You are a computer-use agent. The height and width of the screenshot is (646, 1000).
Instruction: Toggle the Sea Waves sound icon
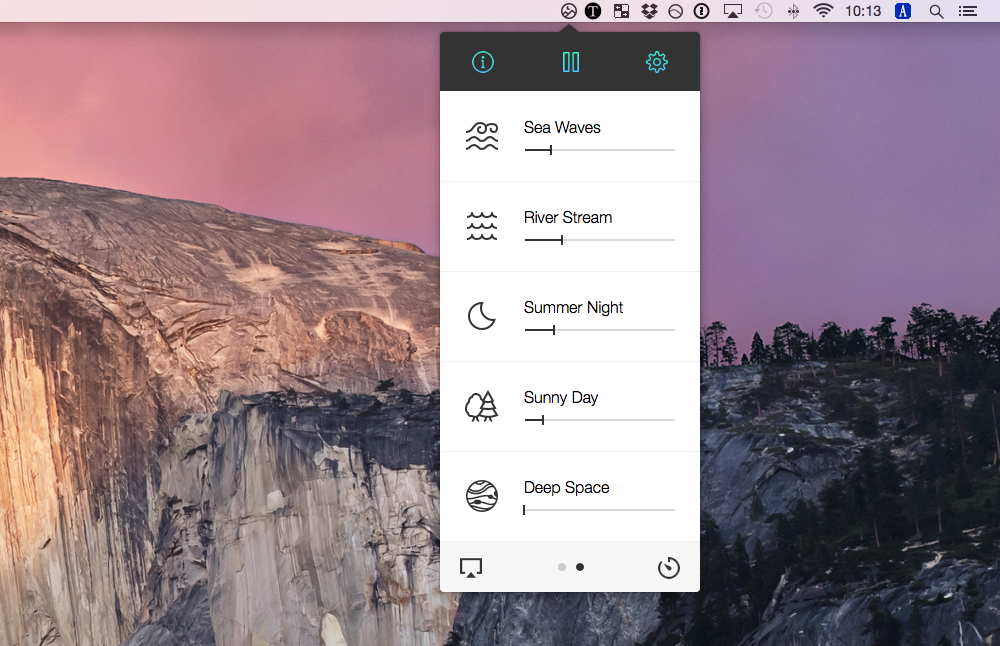click(x=482, y=136)
